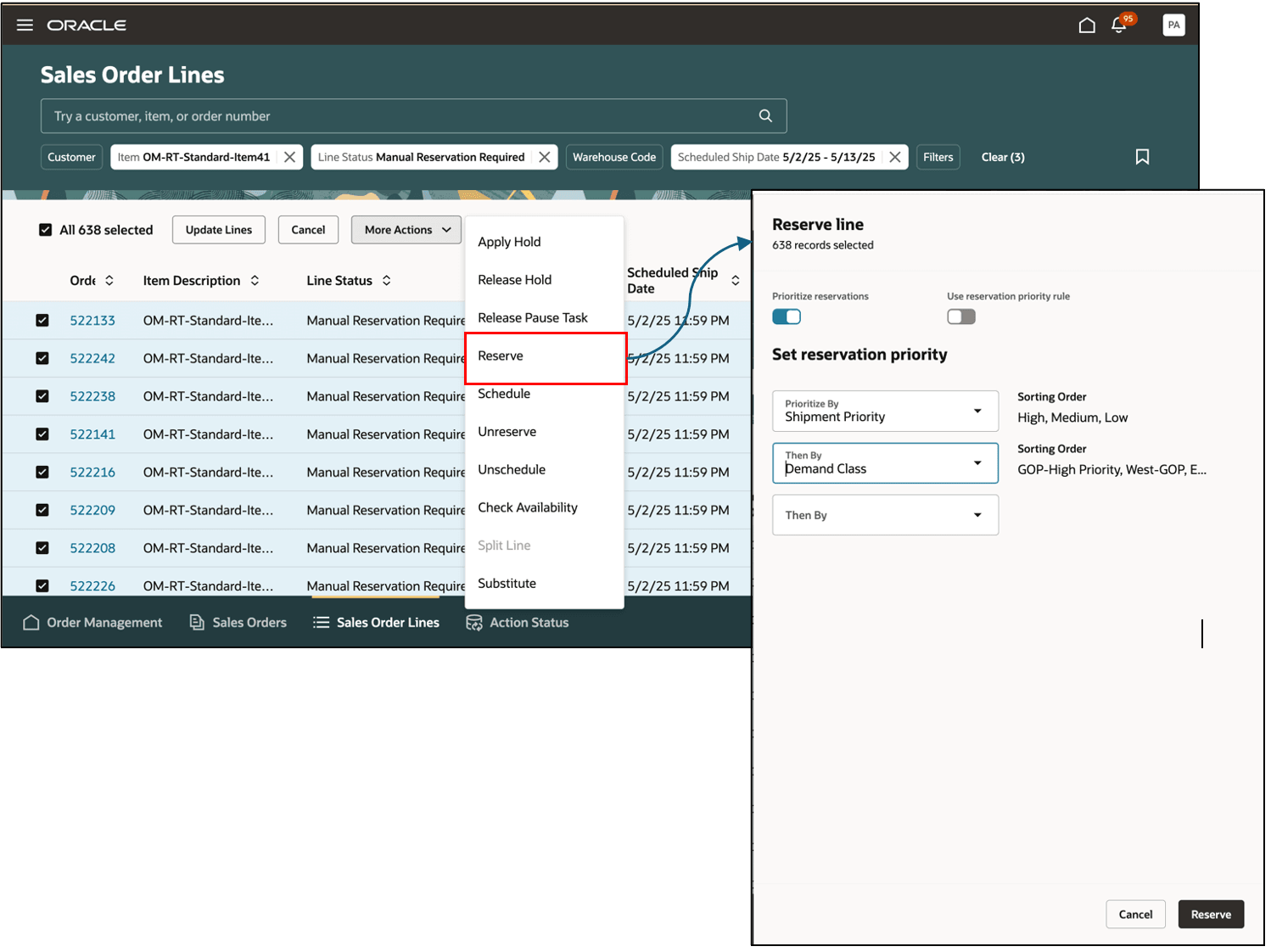This screenshot has width=1271, height=952.
Task: Sort by Order column arrows
Action: point(109,281)
